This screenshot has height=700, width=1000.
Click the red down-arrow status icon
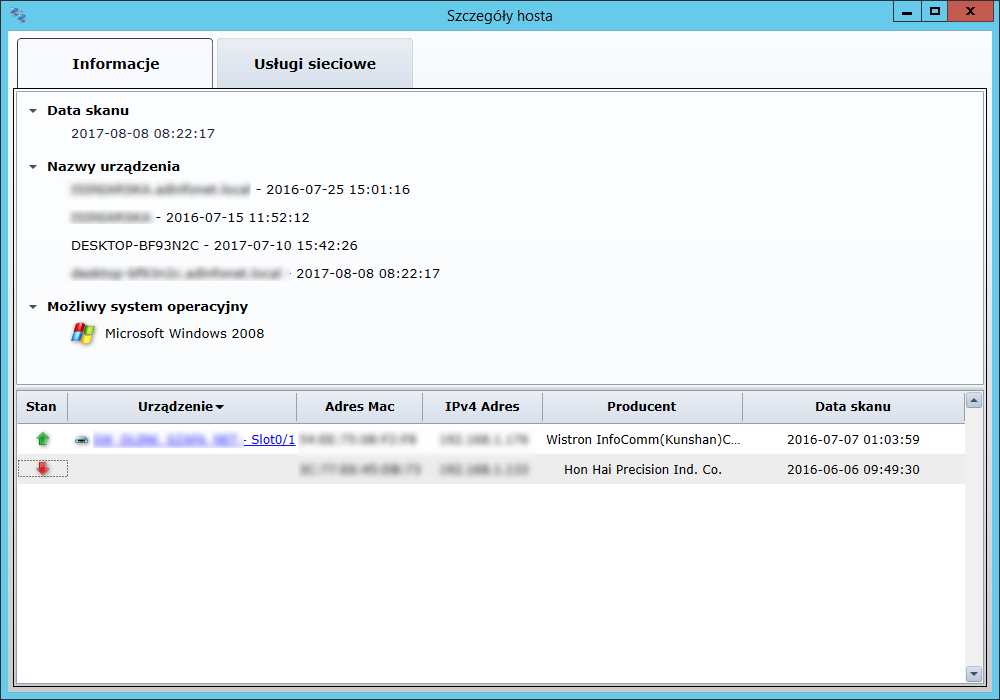coord(42,469)
